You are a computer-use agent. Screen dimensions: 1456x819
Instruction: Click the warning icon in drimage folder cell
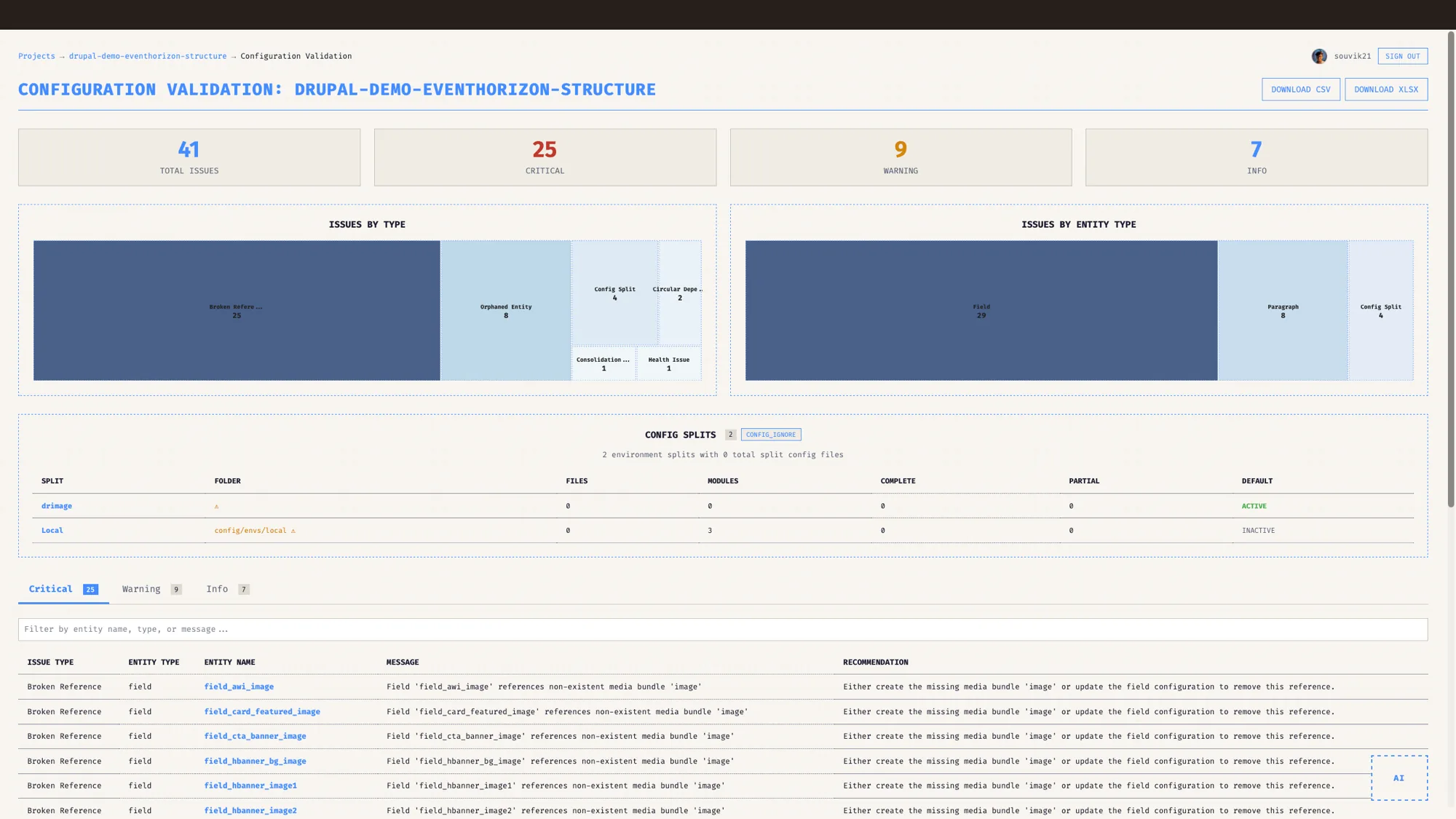click(216, 506)
